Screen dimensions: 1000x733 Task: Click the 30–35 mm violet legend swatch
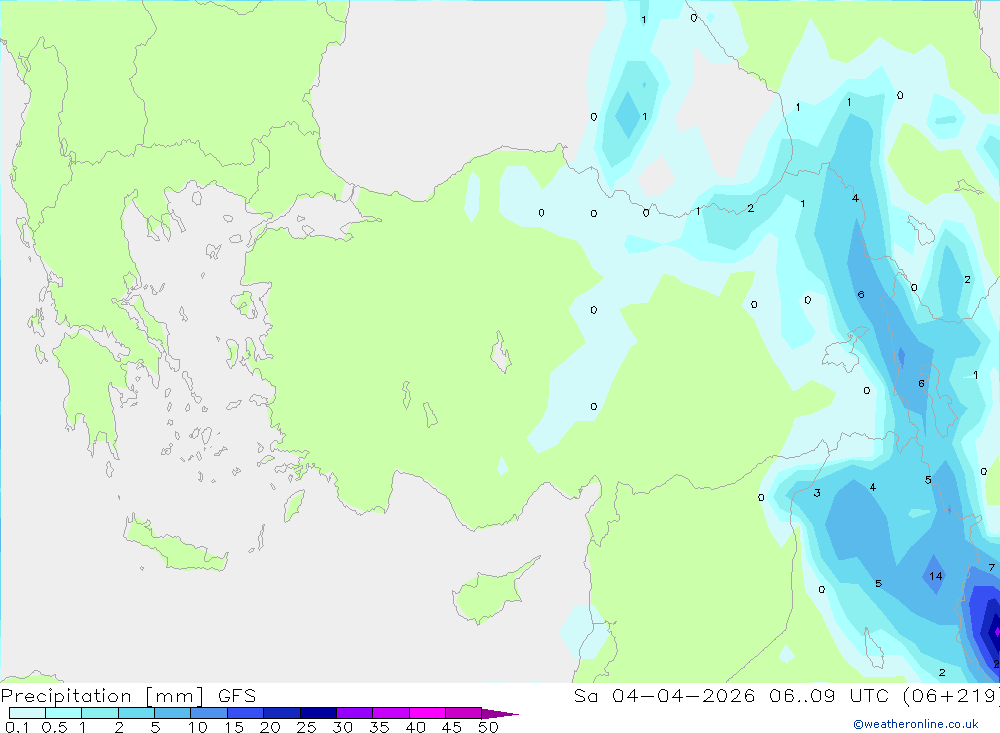[355, 713]
